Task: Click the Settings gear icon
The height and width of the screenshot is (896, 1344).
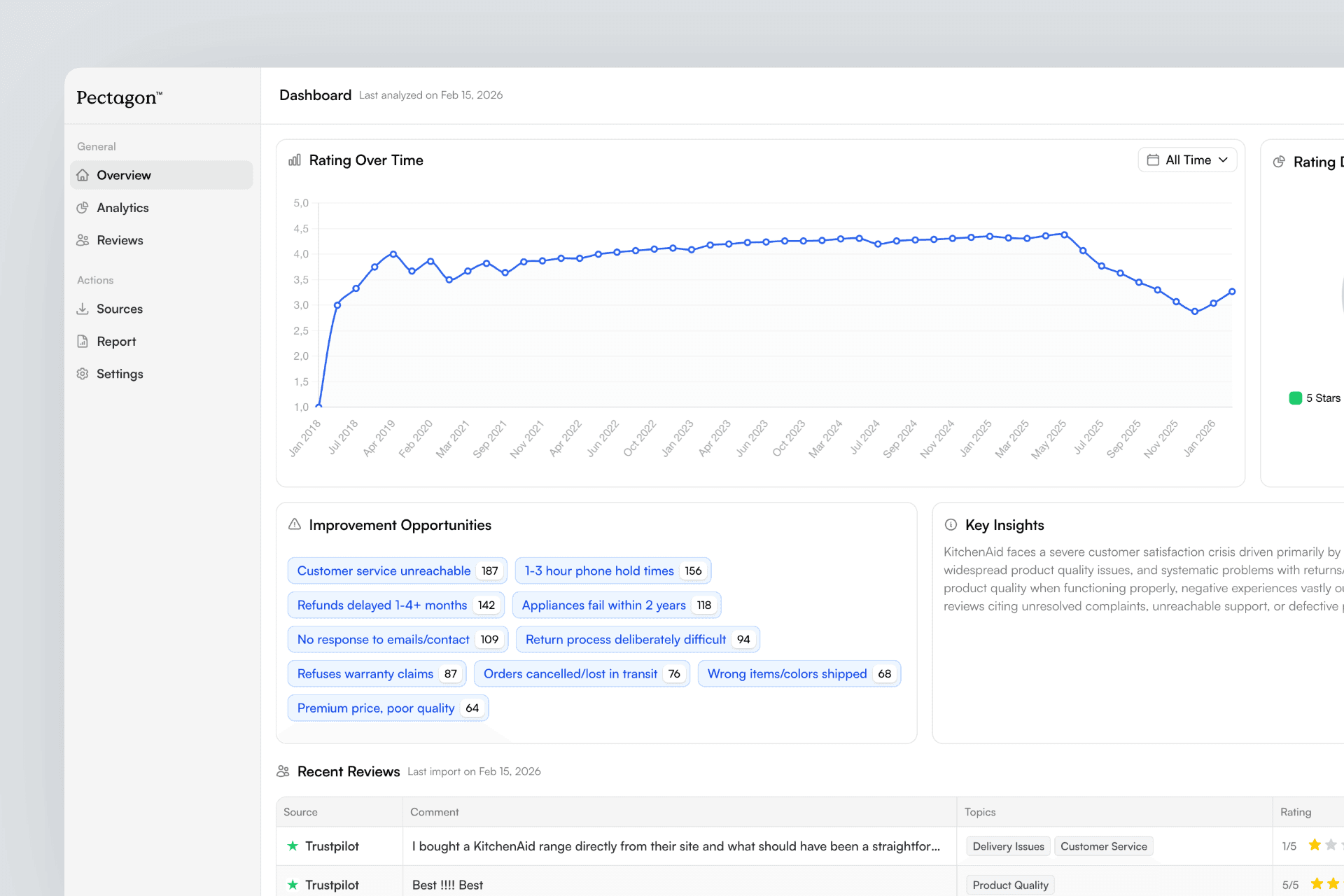Action: click(83, 374)
